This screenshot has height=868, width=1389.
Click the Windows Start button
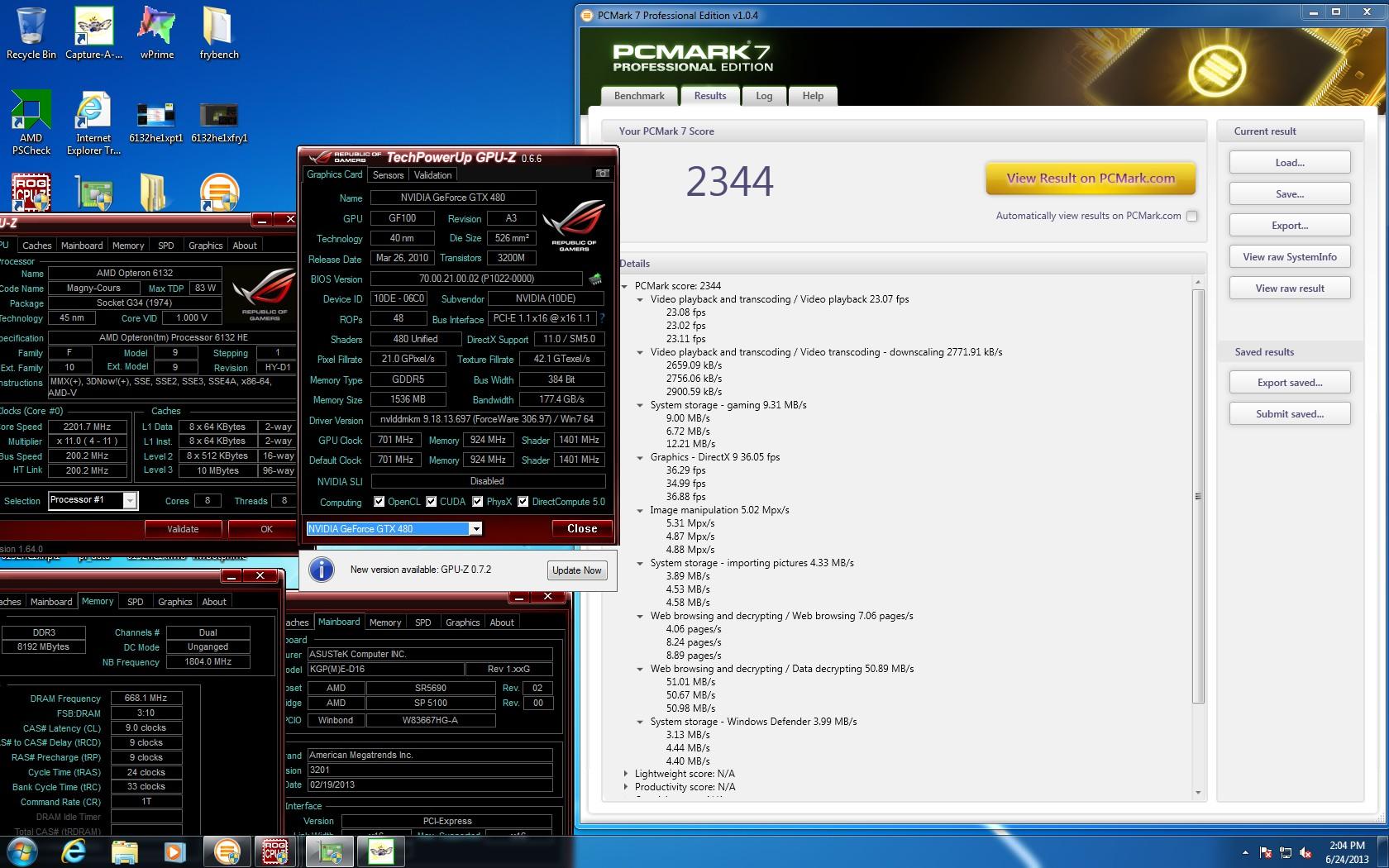pos(22,851)
